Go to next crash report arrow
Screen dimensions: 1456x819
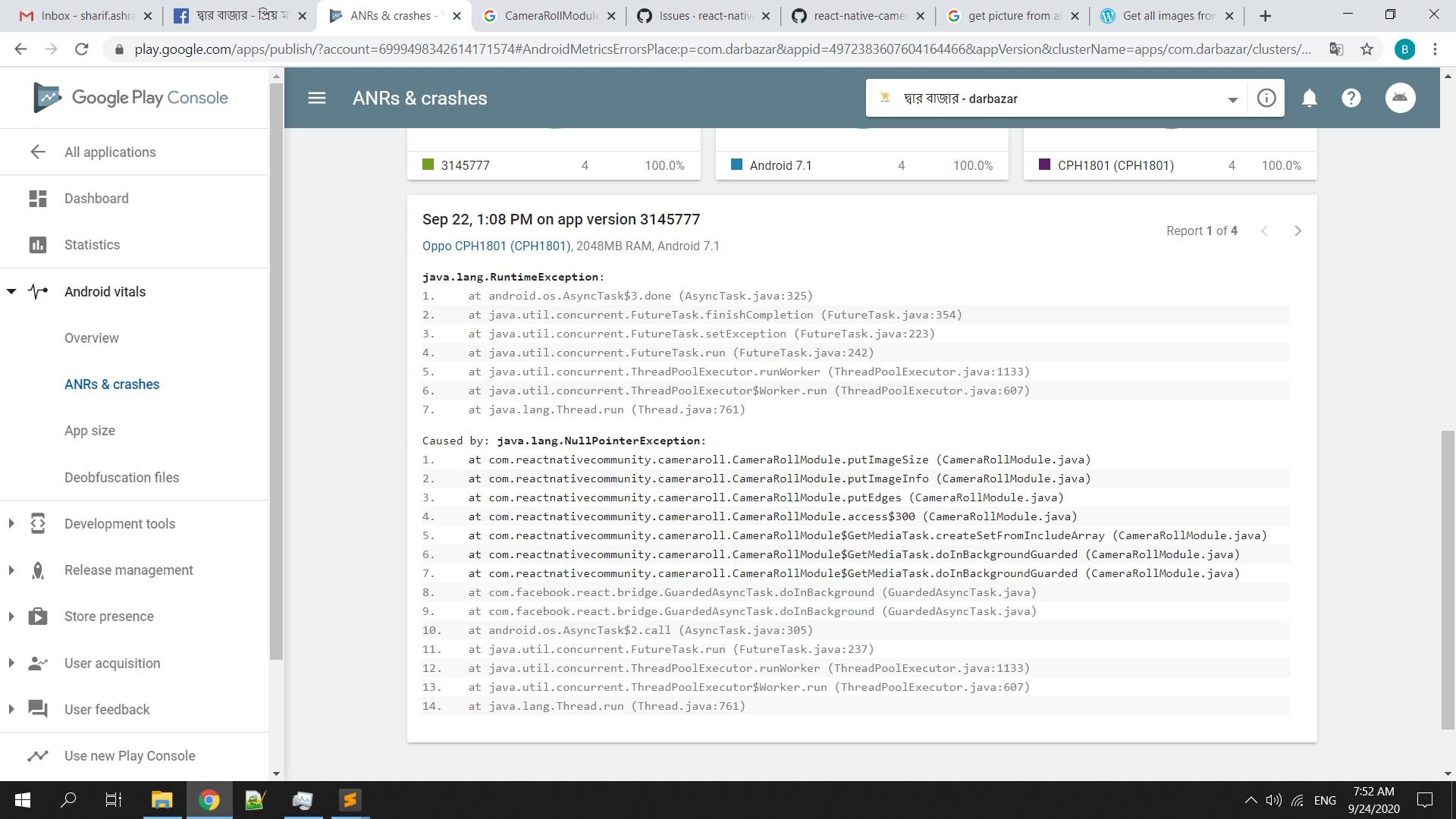click(1298, 231)
